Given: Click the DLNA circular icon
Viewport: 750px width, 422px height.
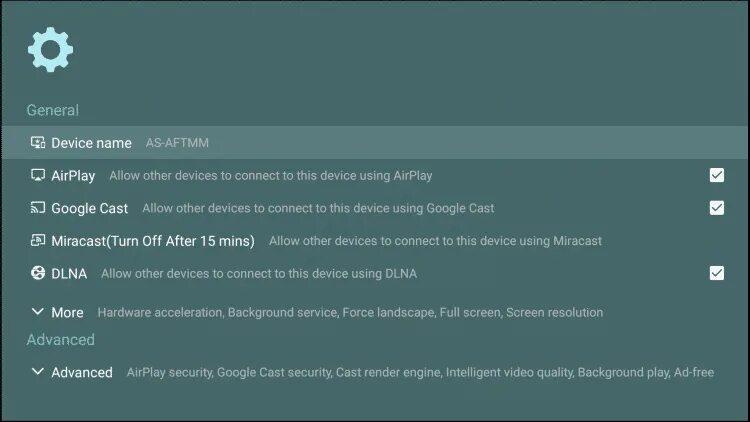Looking at the screenshot, I should (38, 273).
